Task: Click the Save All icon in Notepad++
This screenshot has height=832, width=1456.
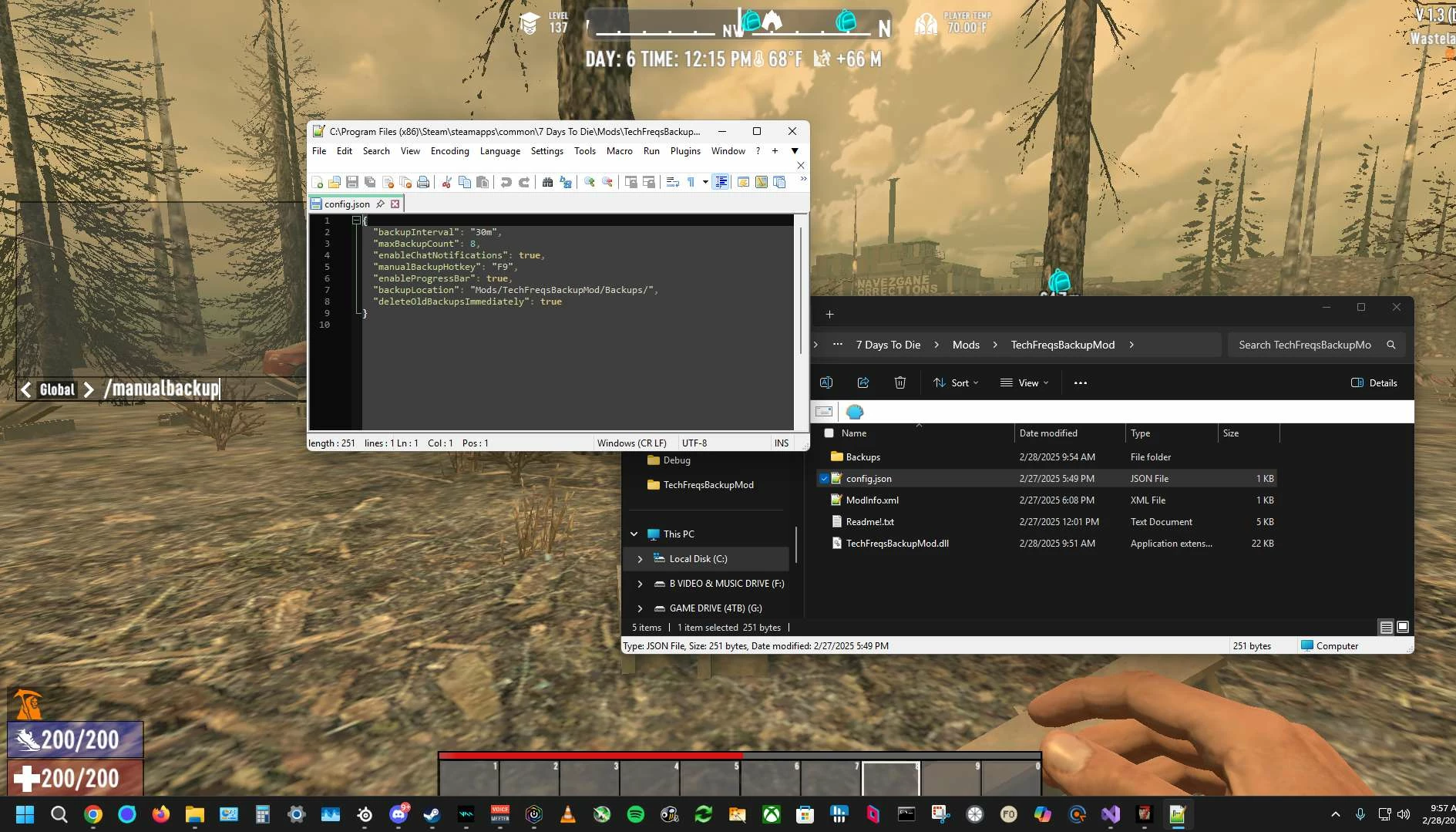Action: (370, 182)
